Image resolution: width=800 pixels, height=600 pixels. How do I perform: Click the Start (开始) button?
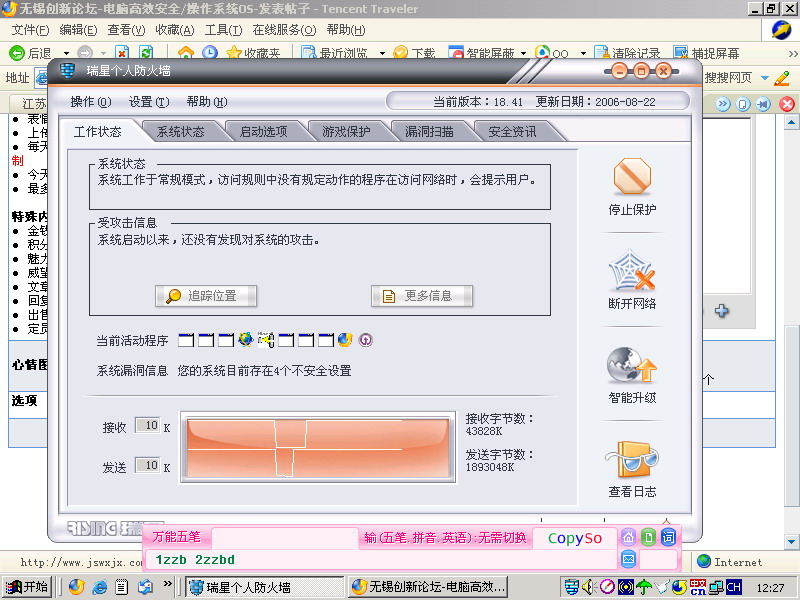26,587
